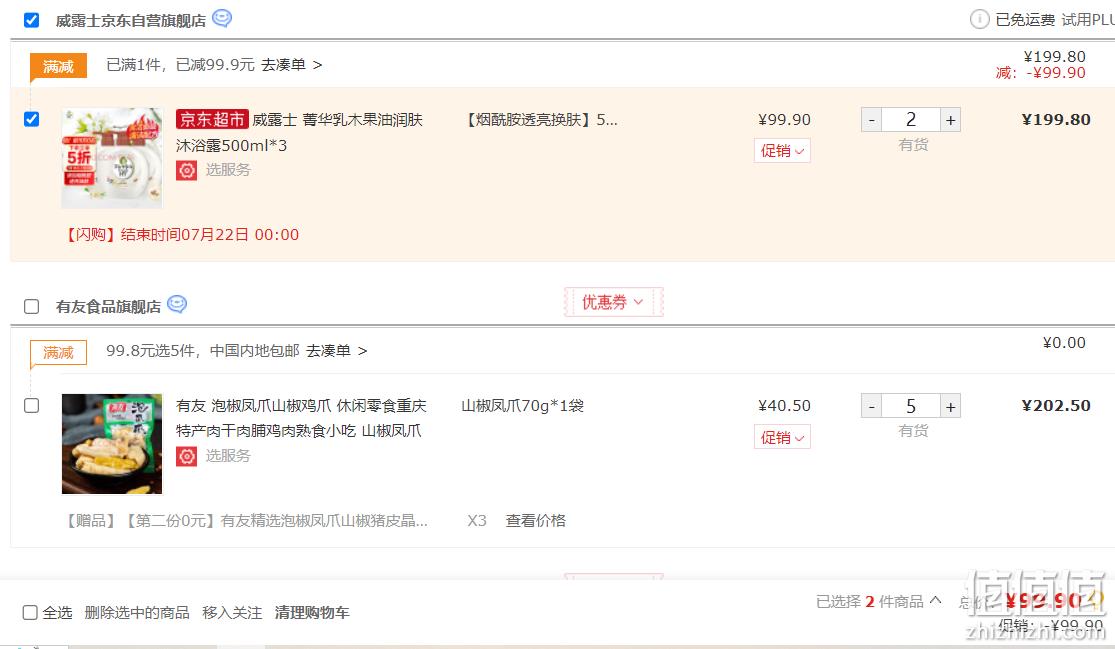The height and width of the screenshot is (649, 1115).
Task: Click 试用PLUS link at top right
Action: [1088, 20]
